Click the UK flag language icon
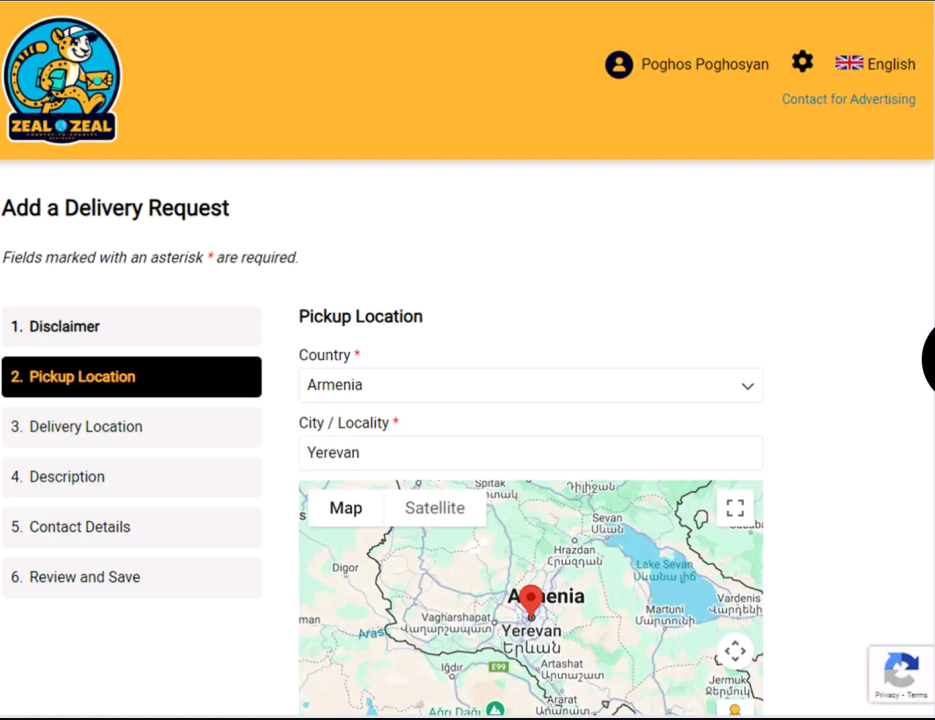 pyautogui.click(x=849, y=63)
